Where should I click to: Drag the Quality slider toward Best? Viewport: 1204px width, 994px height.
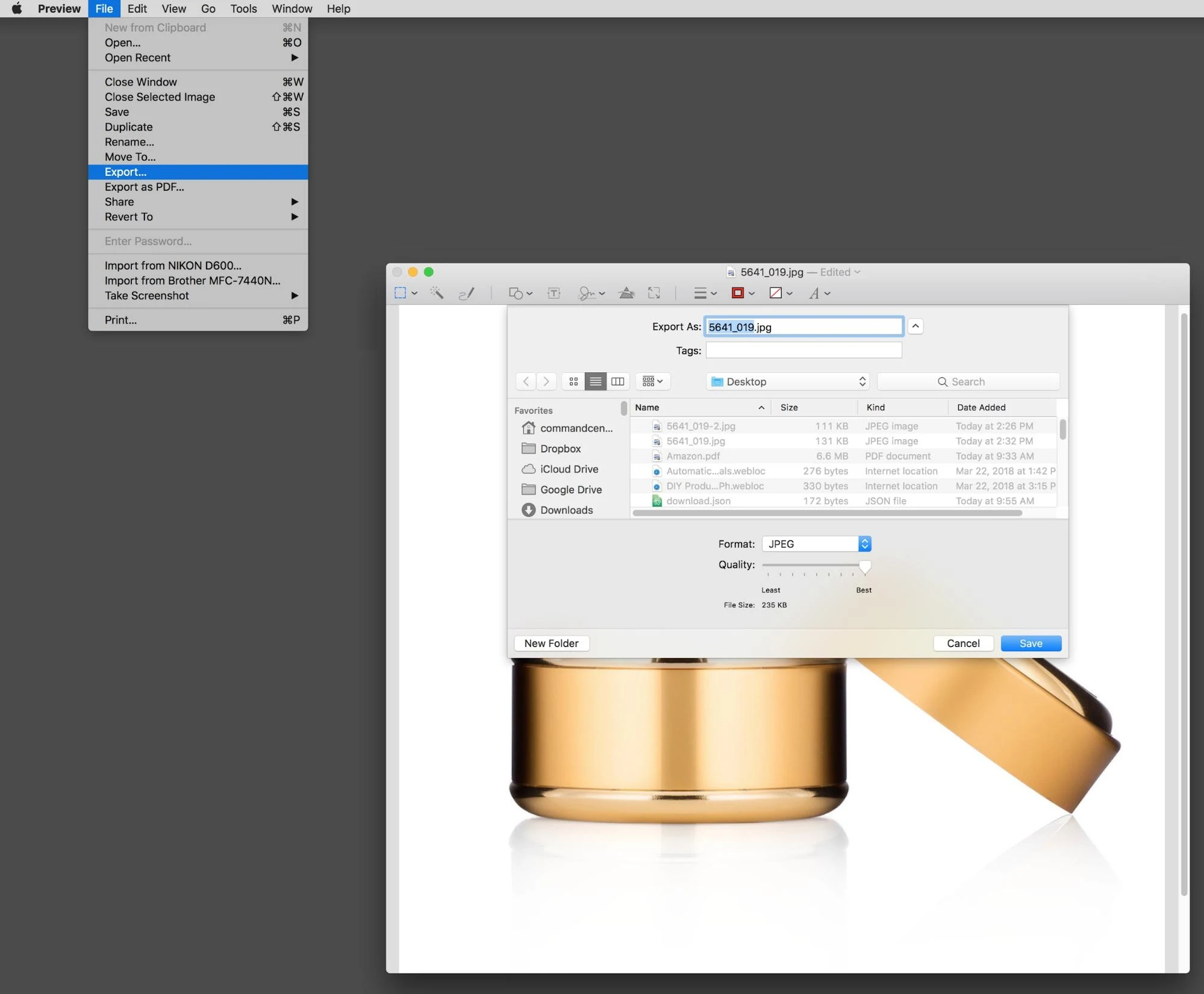tap(863, 565)
